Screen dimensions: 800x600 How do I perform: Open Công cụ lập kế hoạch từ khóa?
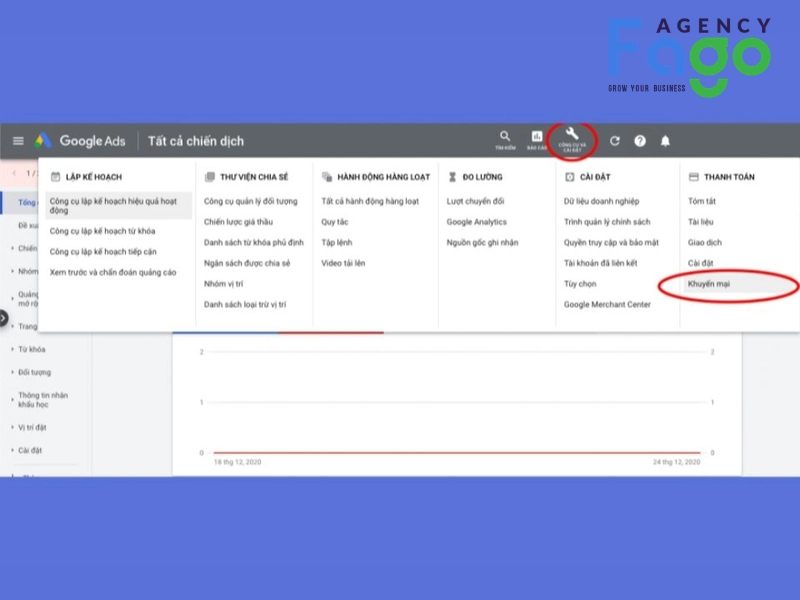[x=103, y=231]
